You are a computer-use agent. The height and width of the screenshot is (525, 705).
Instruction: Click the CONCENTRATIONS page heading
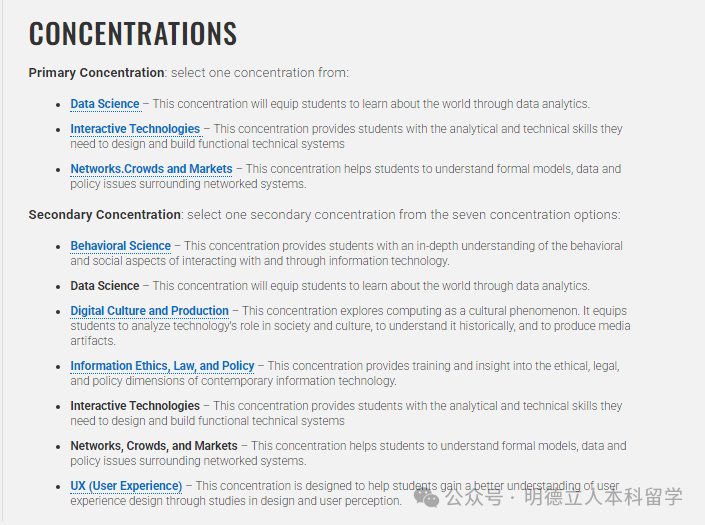click(133, 34)
